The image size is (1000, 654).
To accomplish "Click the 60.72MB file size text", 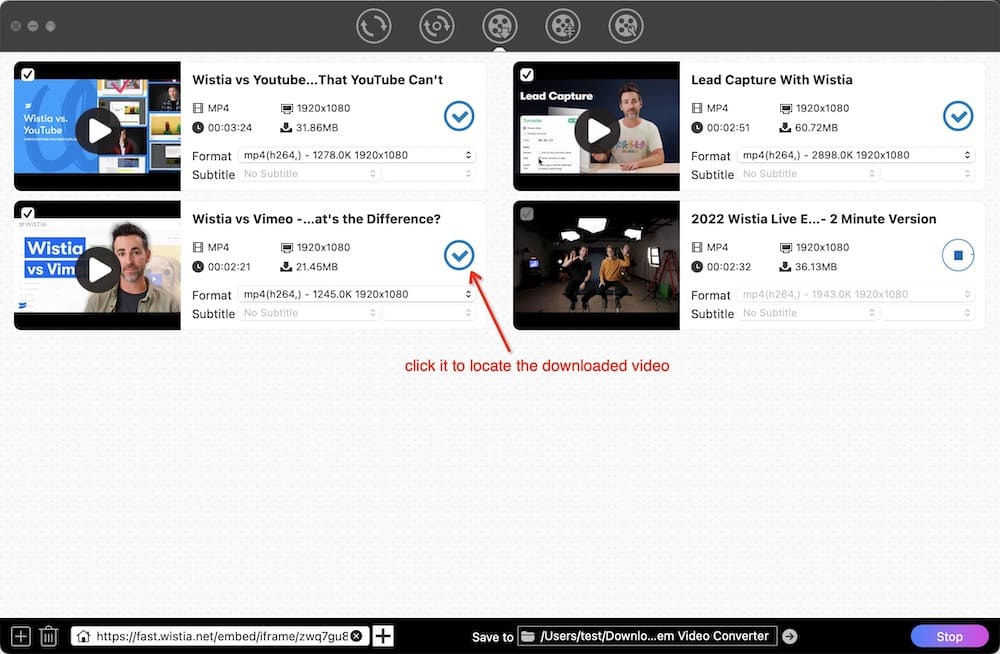I will [816, 128].
